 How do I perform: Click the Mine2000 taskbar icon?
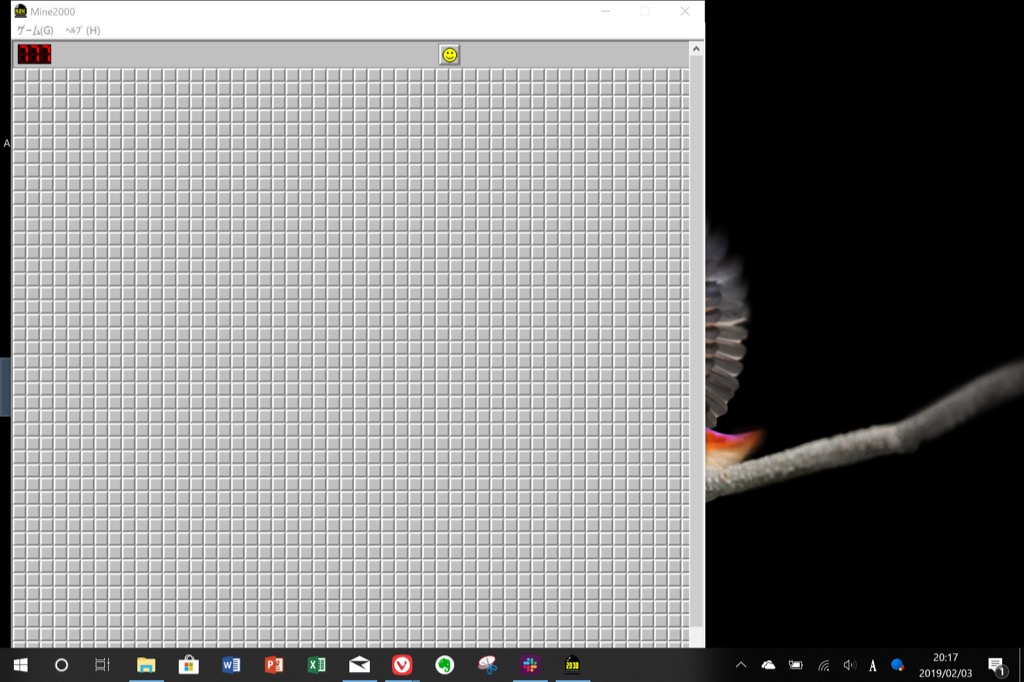pos(573,665)
